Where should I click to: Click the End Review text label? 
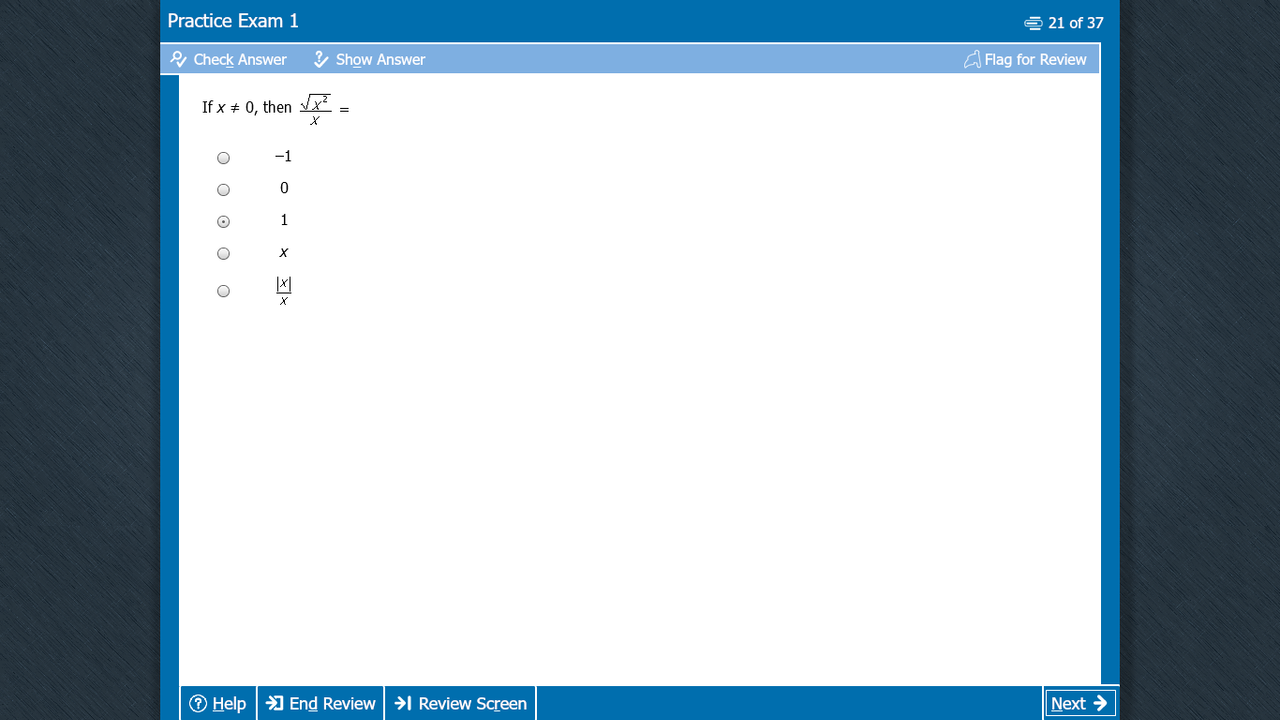point(332,703)
